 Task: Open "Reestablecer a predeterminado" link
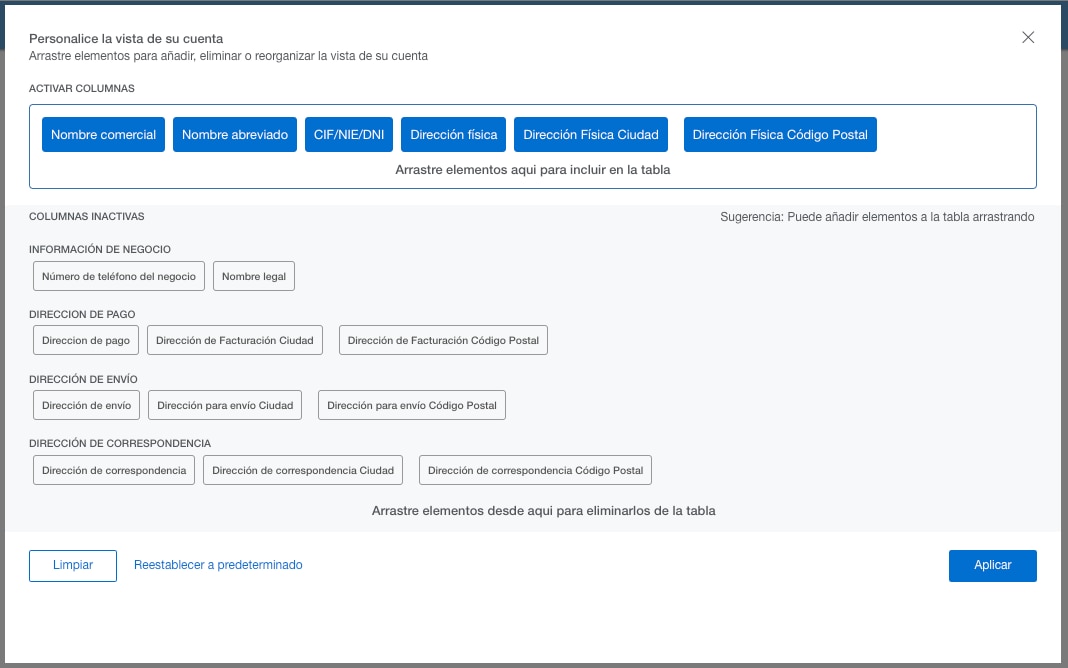[217, 565]
